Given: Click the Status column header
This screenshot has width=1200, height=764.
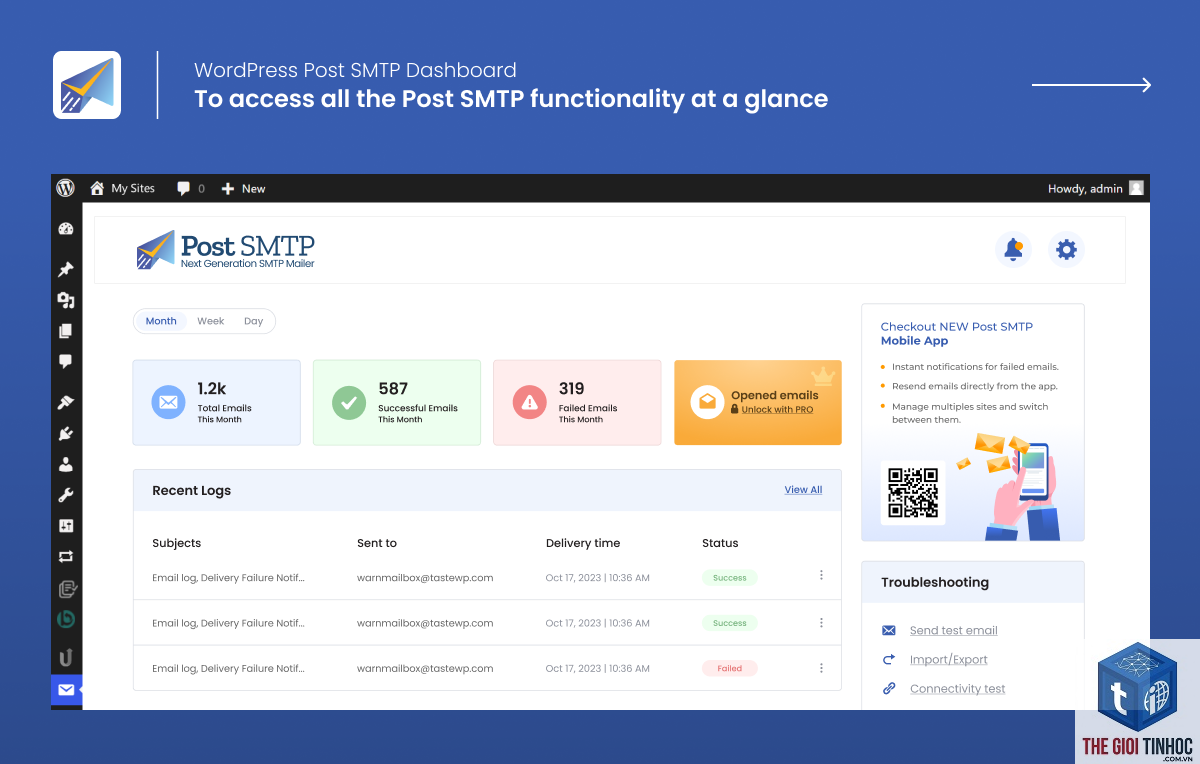Looking at the screenshot, I should (720, 543).
